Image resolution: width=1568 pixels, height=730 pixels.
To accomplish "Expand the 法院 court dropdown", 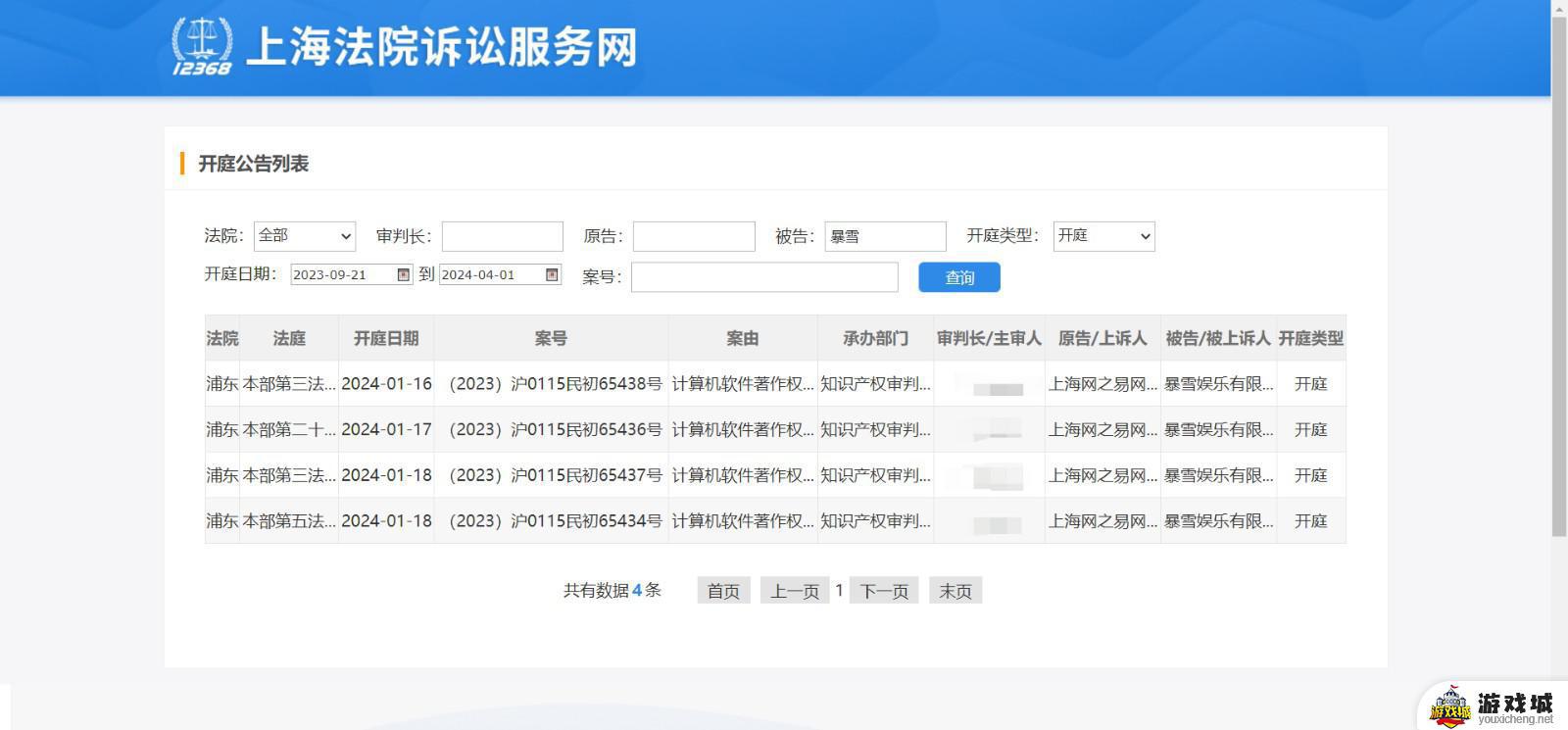I will [305, 236].
